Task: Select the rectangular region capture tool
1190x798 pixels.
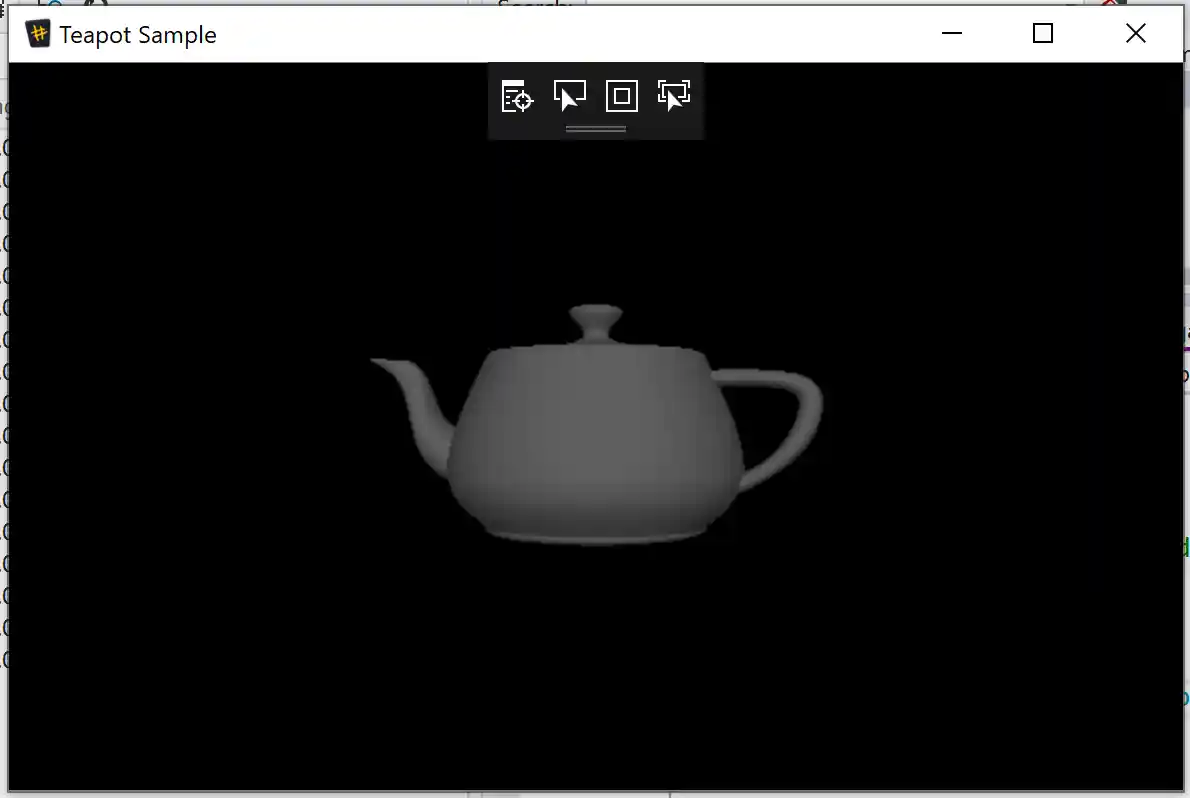Action: [x=622, y=95]
